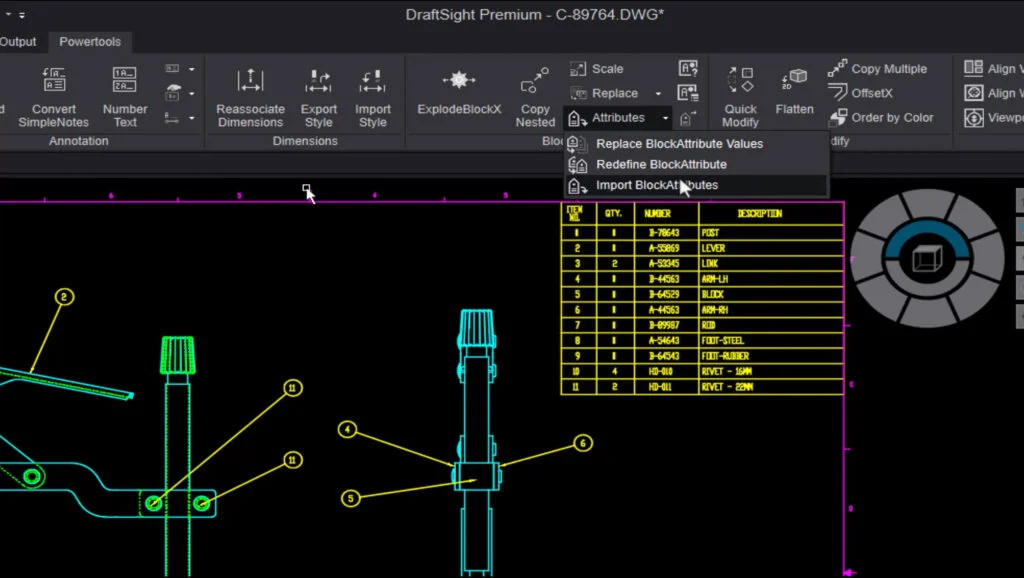Click the window title C-89764.DWG
1024x578 pixels.
click(x=610, y=14)
